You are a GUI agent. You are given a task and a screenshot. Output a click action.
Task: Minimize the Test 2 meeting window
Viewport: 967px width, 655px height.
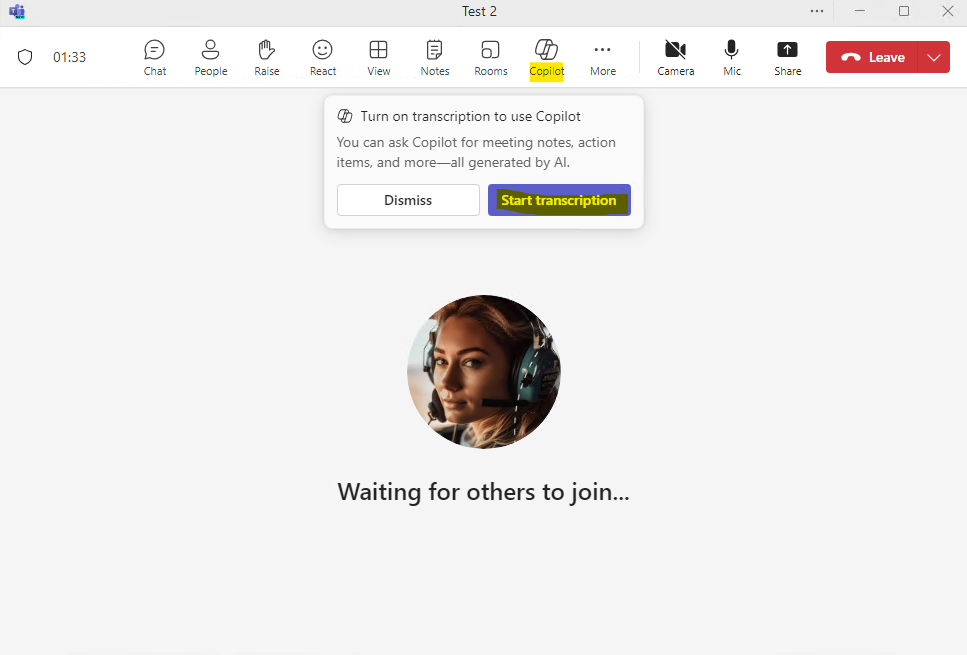click(860, 11)
